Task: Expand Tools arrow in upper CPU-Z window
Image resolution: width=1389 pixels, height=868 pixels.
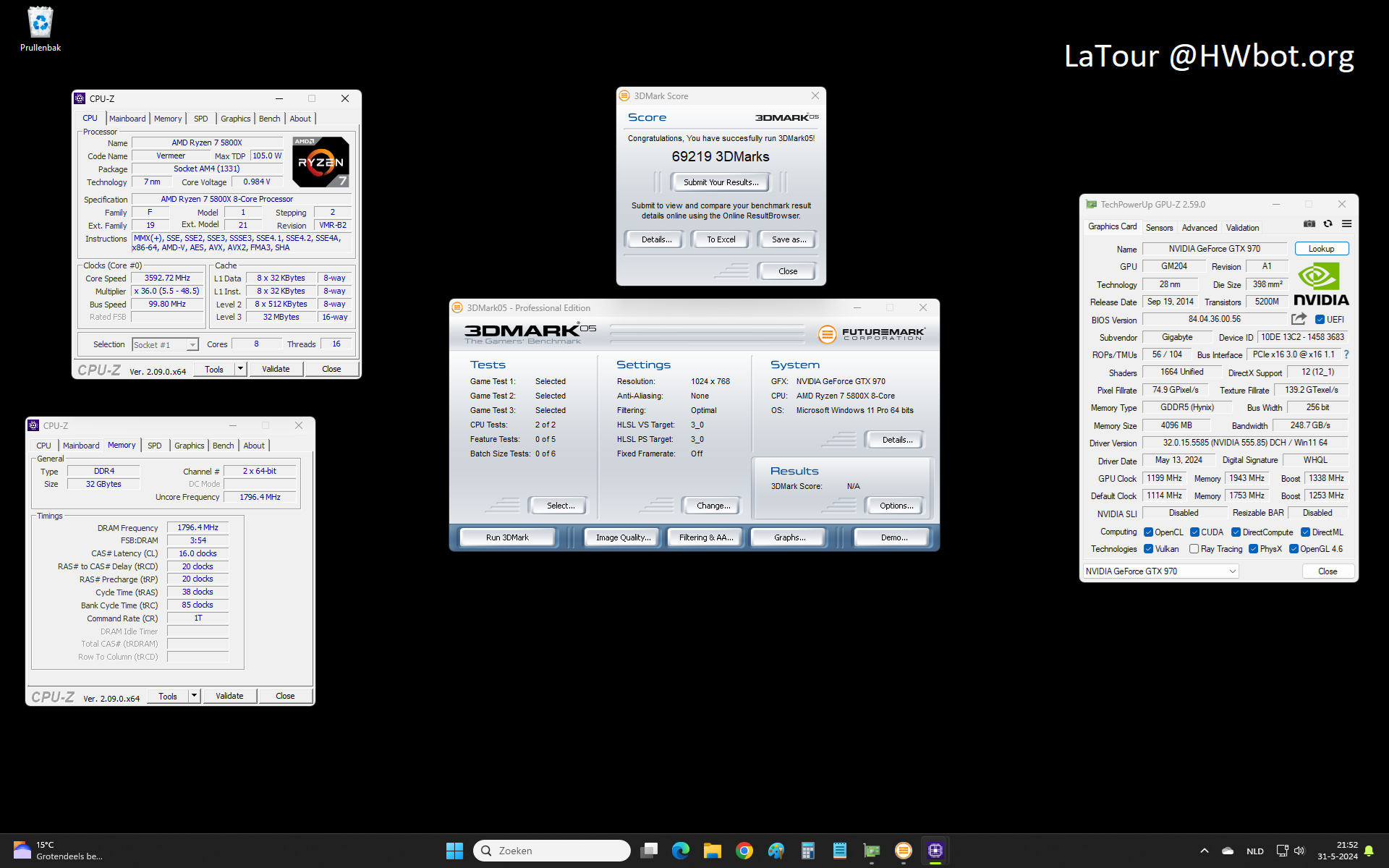Action: [240, 369]
